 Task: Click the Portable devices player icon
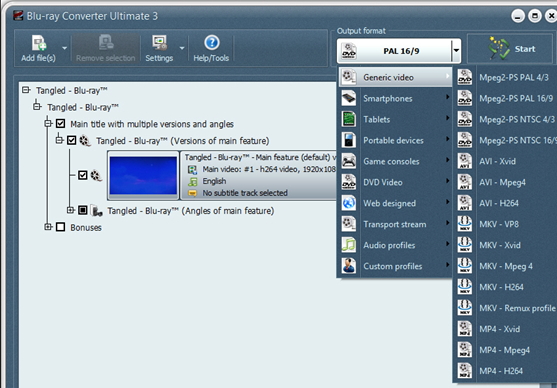click(349, 140)
